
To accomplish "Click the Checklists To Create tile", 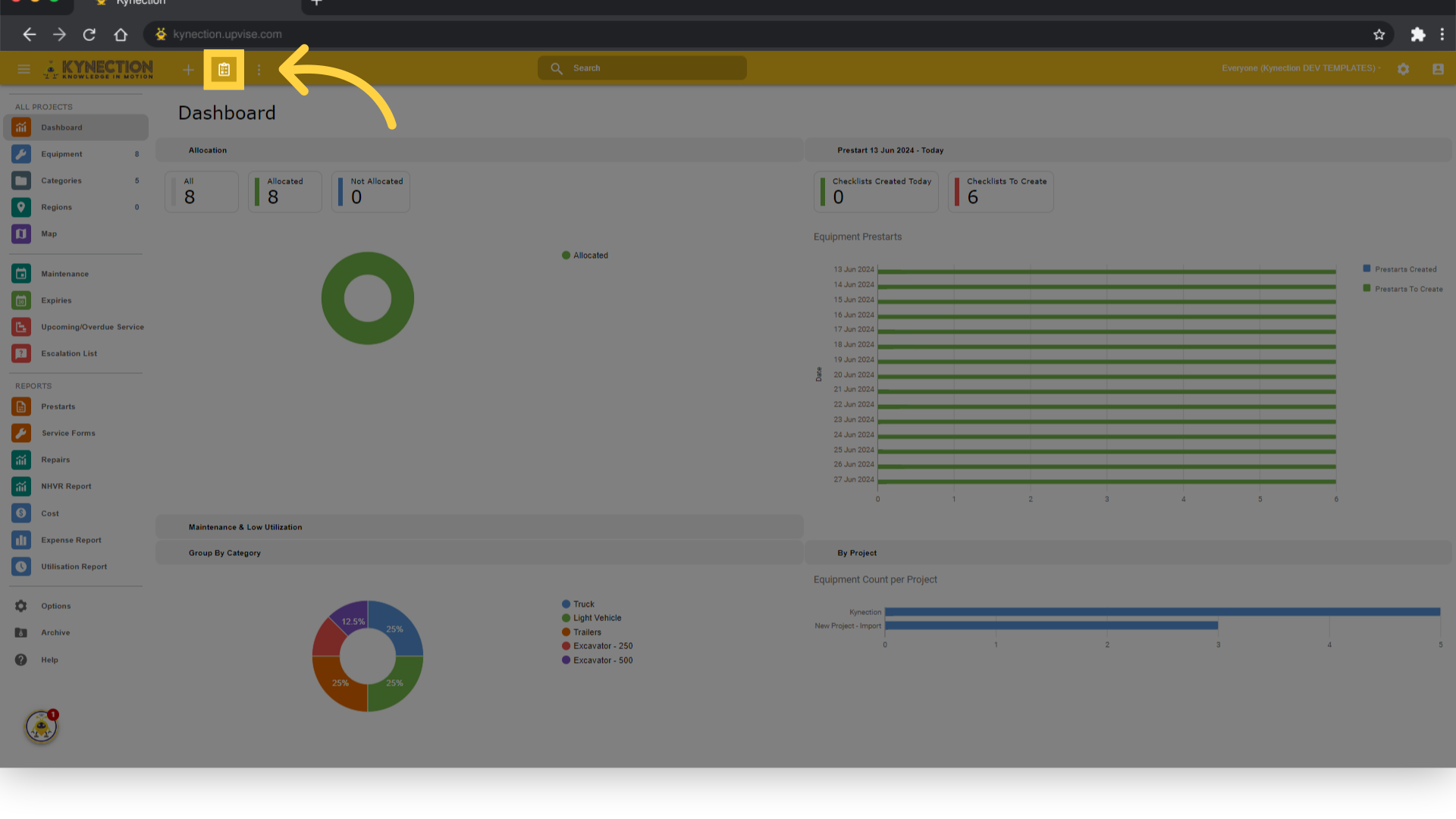I will click(x=1000, y=192).
